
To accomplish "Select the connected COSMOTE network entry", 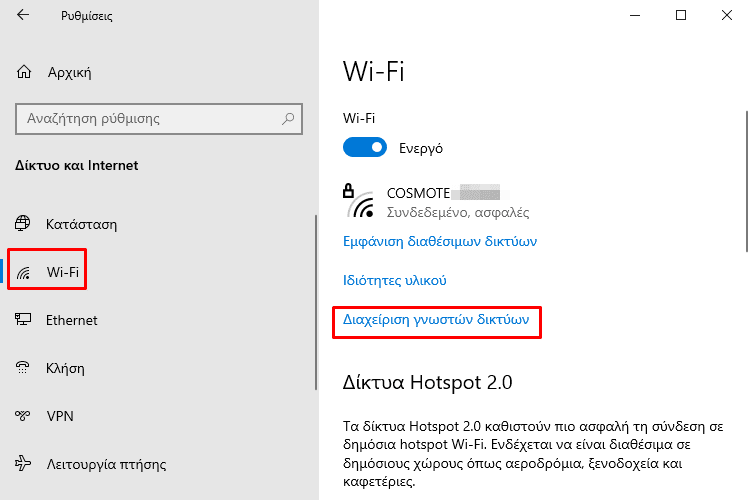I will point(436,202).
